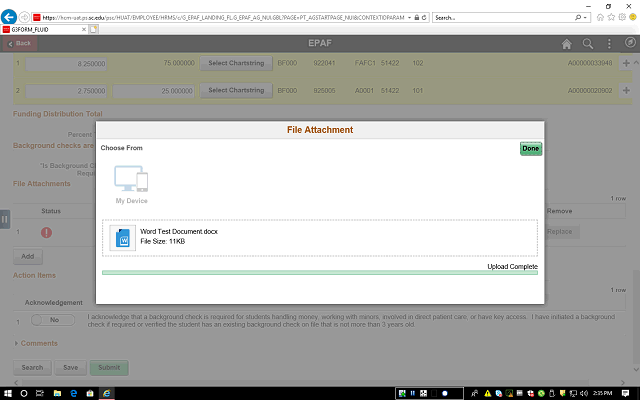
Task: Click the green Submit button
Action: [109, 368]
